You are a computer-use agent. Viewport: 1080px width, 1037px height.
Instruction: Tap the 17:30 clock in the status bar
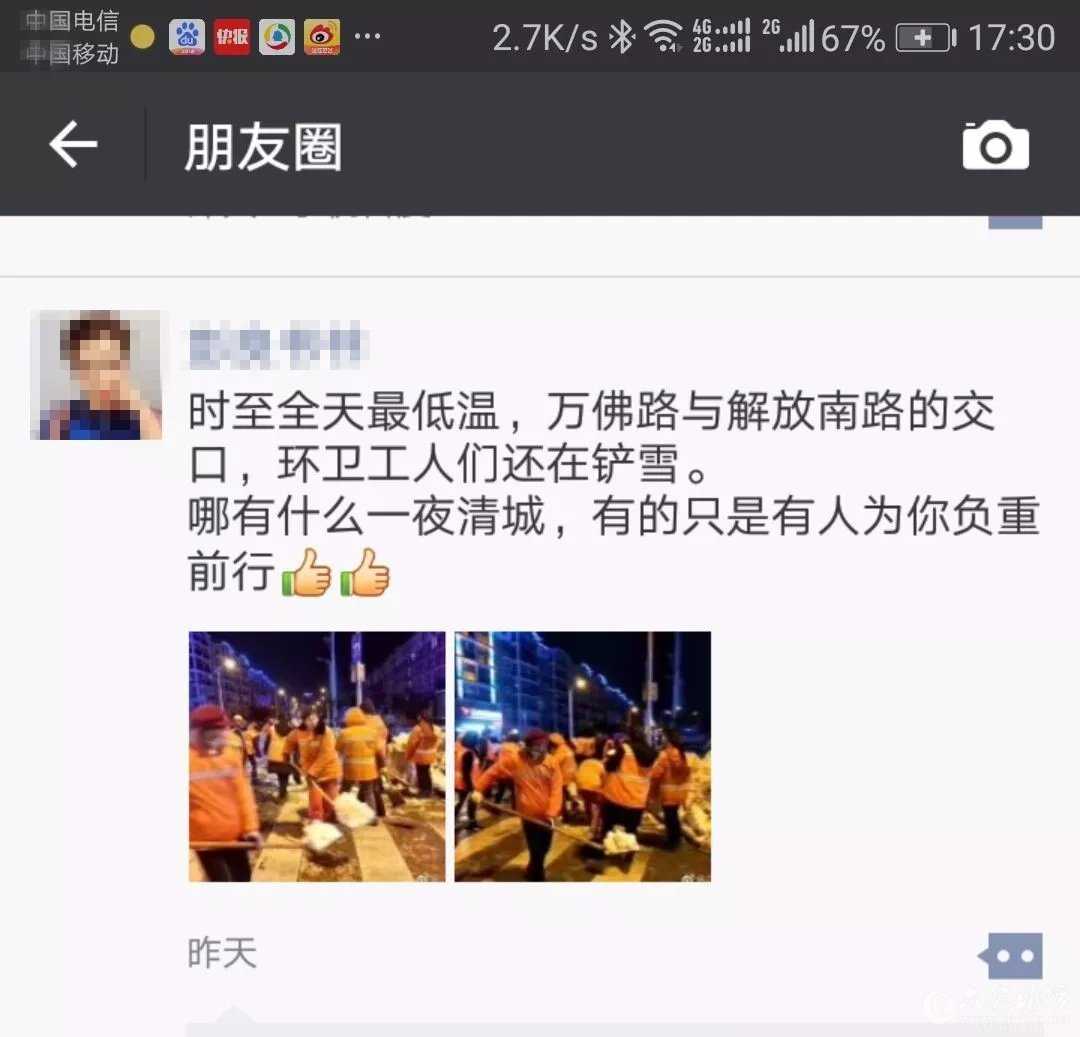(x=1011, y=37)
